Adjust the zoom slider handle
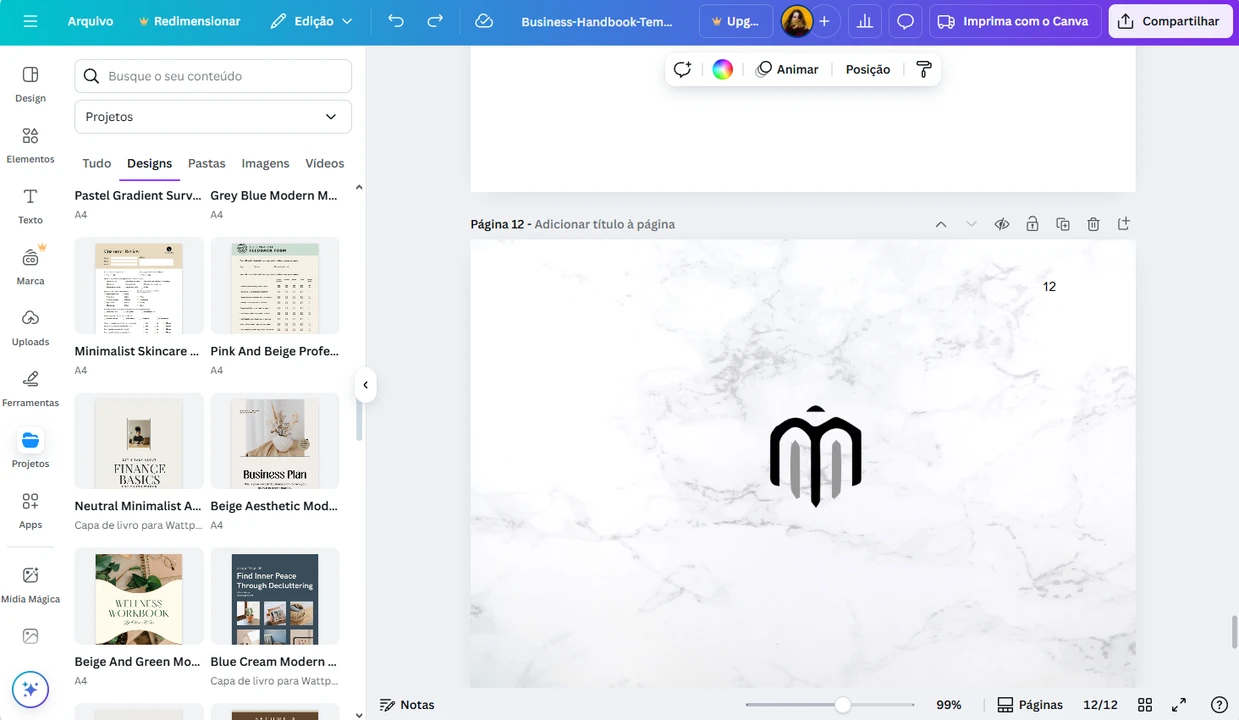Viewport: 1239px width, 720px height. pos(843,705)
